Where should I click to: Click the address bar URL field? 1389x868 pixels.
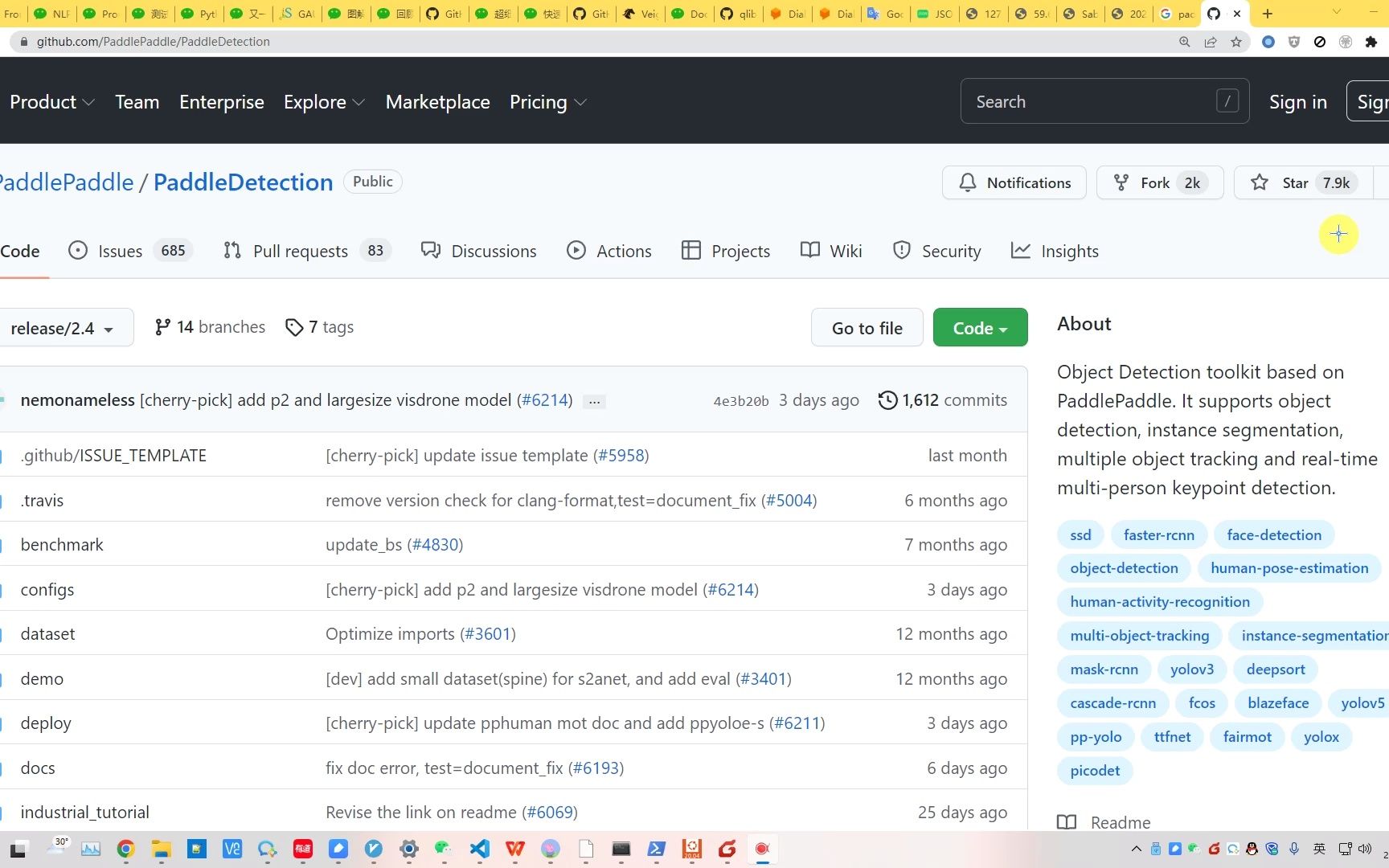coord(595,42)
